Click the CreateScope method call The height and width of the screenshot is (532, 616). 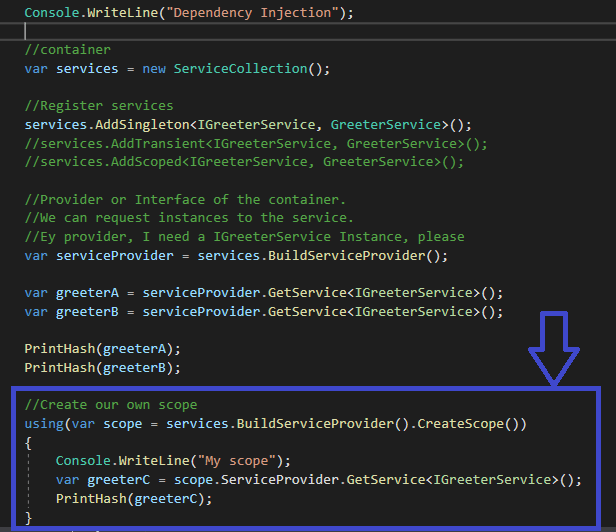click(460, 424)
